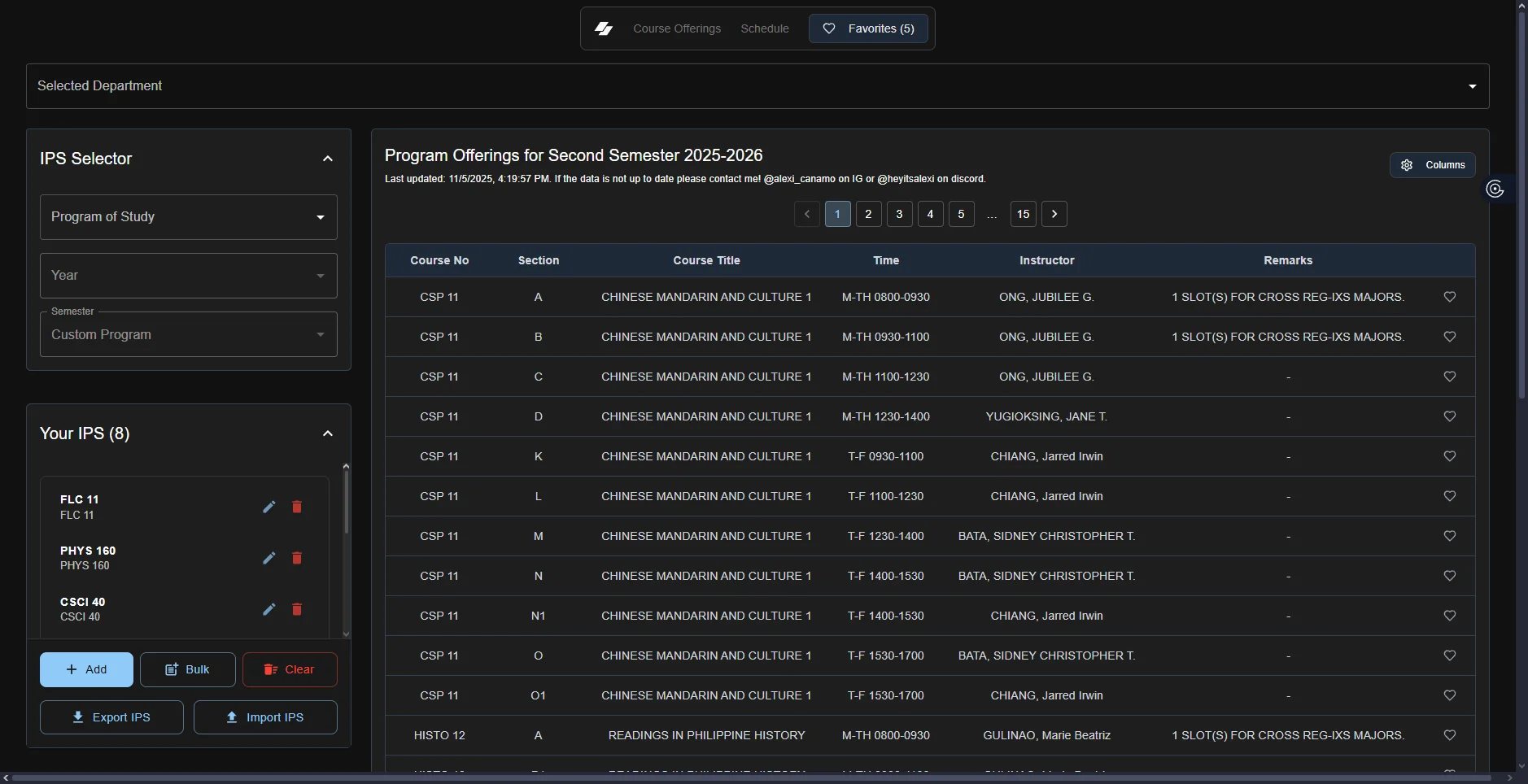Favorite the HISTO 12 section A course
The image size is (1528, 784).
click(1449, 735)
